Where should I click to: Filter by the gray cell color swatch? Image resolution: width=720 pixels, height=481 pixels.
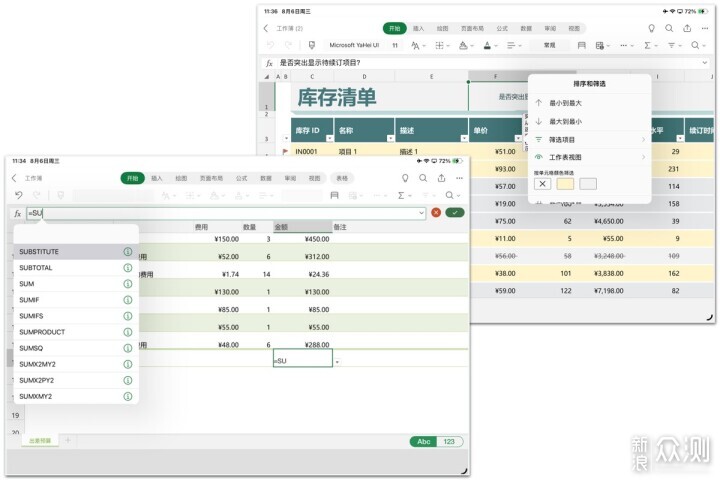click(x=588, y=184)
